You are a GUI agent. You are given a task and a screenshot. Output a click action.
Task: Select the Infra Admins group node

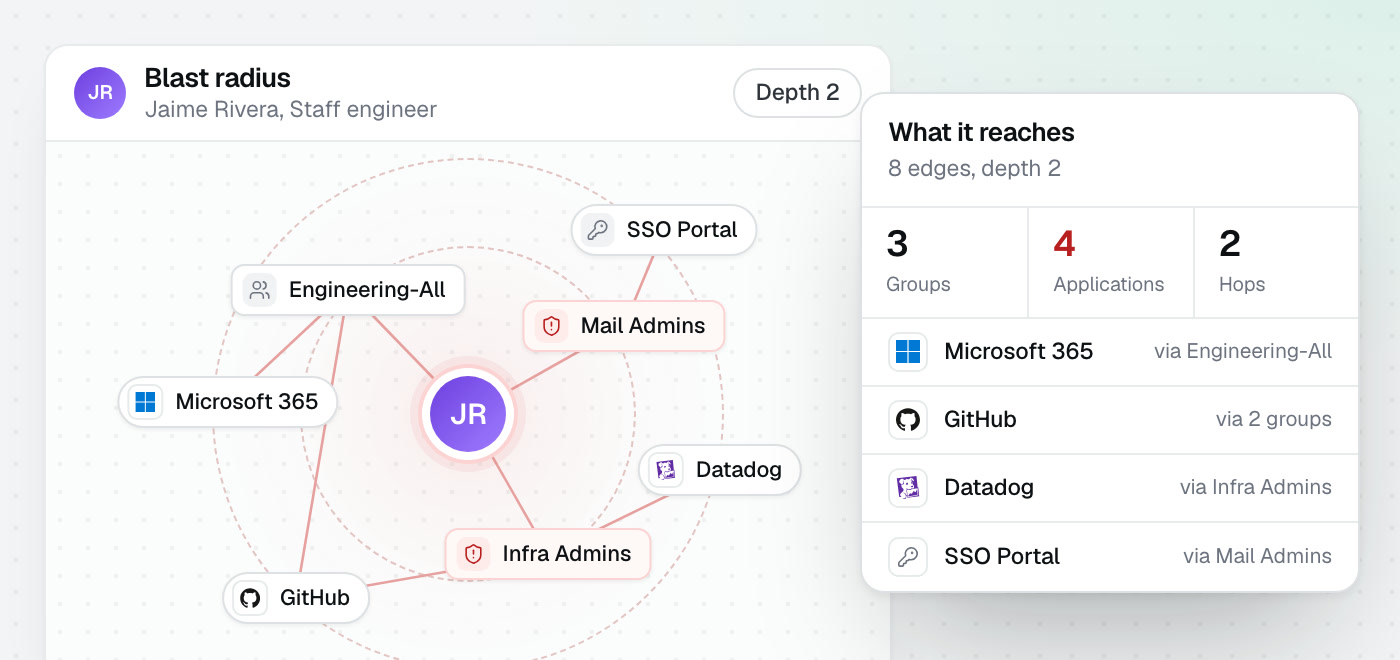(x=548, y=553)
